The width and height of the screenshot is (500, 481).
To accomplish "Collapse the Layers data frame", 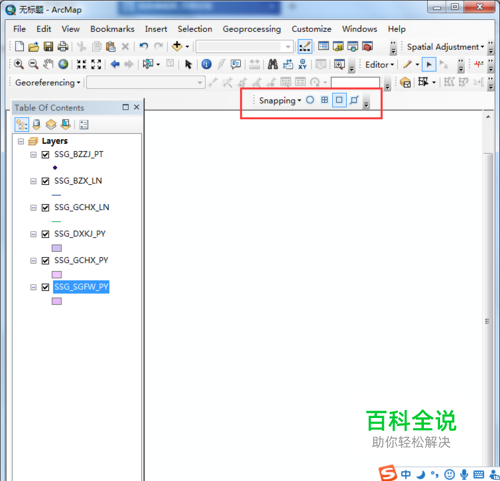I will [x=21, y=141].
